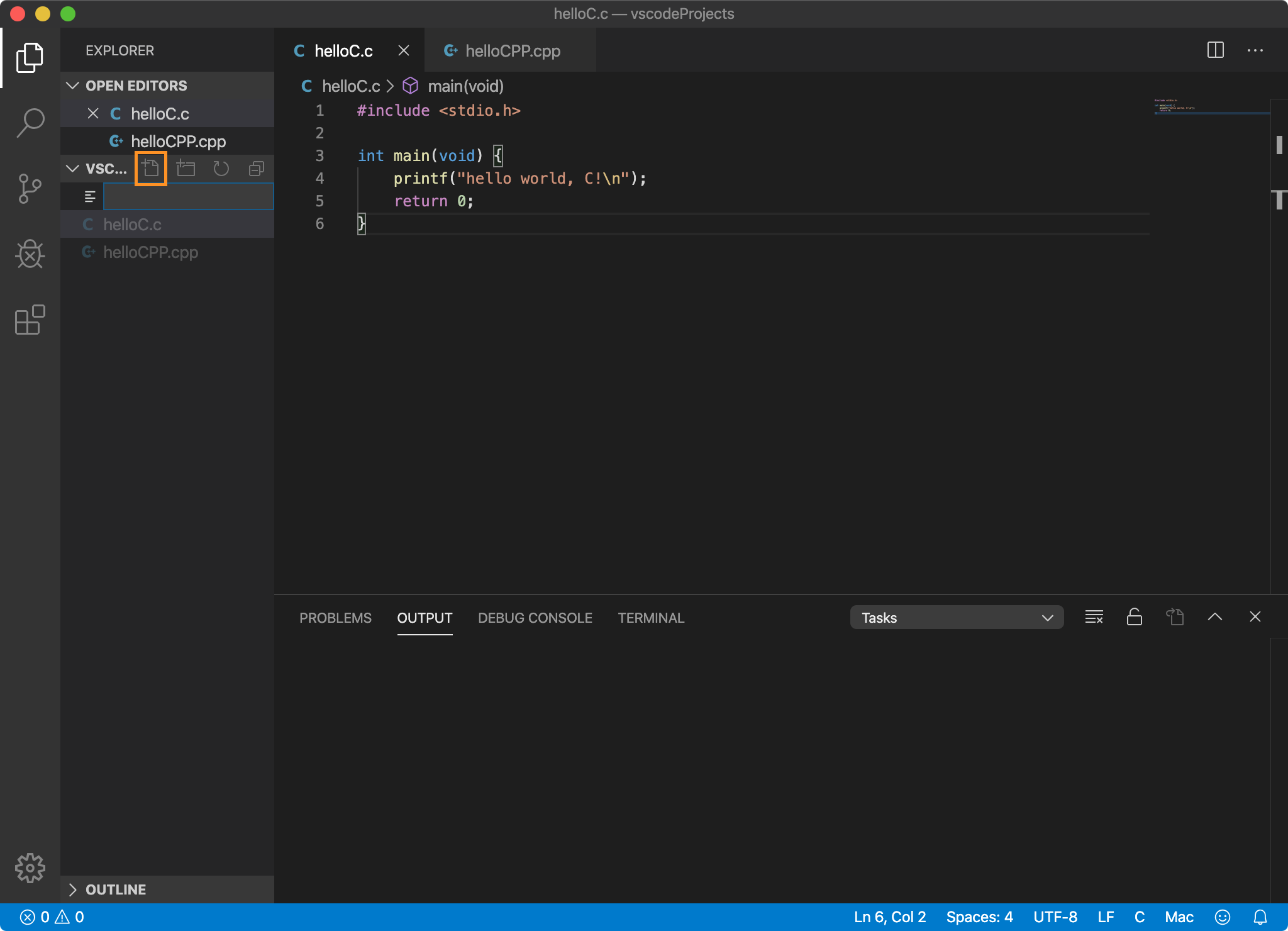This screenshot has height=931, width=1288.
Task: Switch to the helloCPP.cpp editor tab
Action: point(511,51)
